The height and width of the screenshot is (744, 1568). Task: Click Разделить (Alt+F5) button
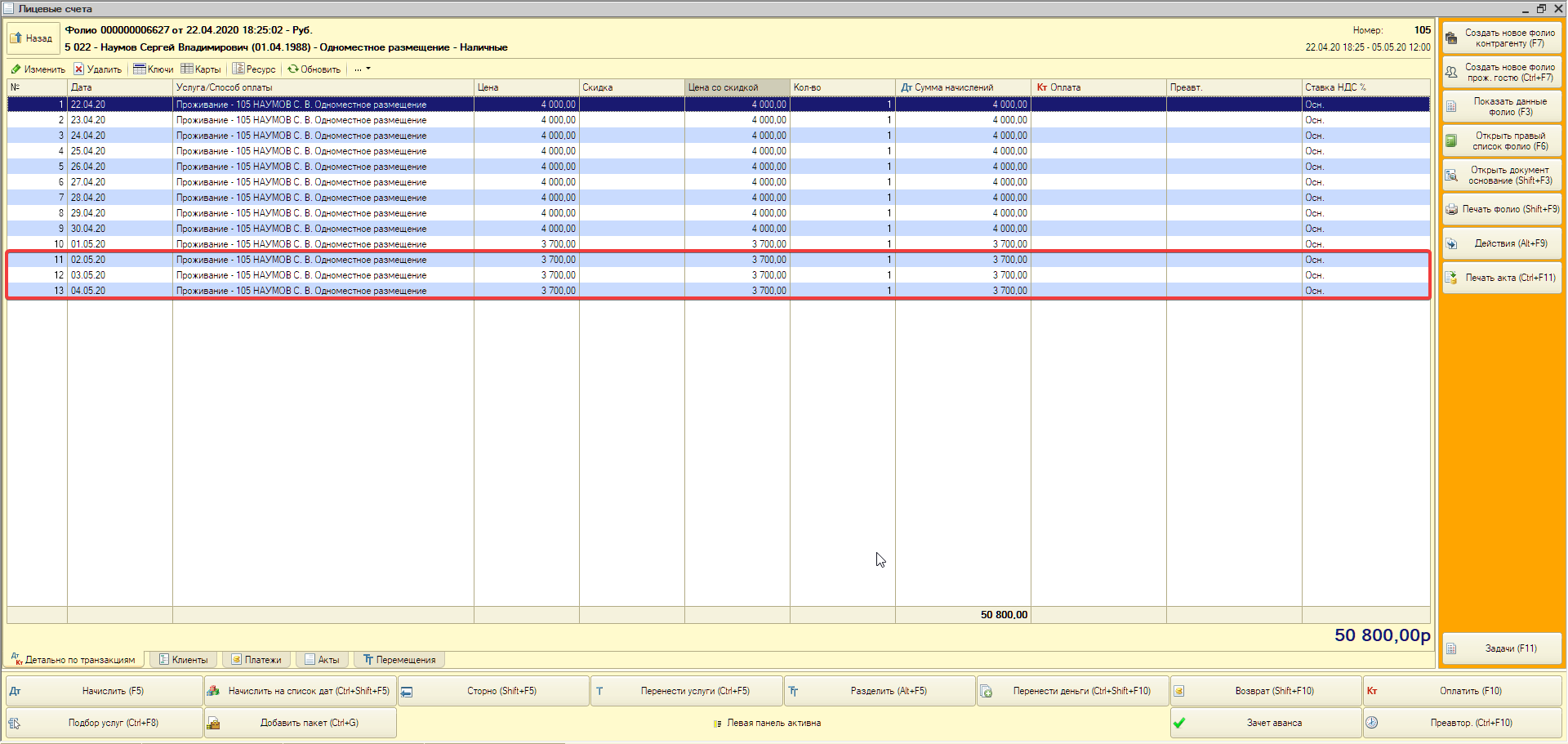coord(880,691)
